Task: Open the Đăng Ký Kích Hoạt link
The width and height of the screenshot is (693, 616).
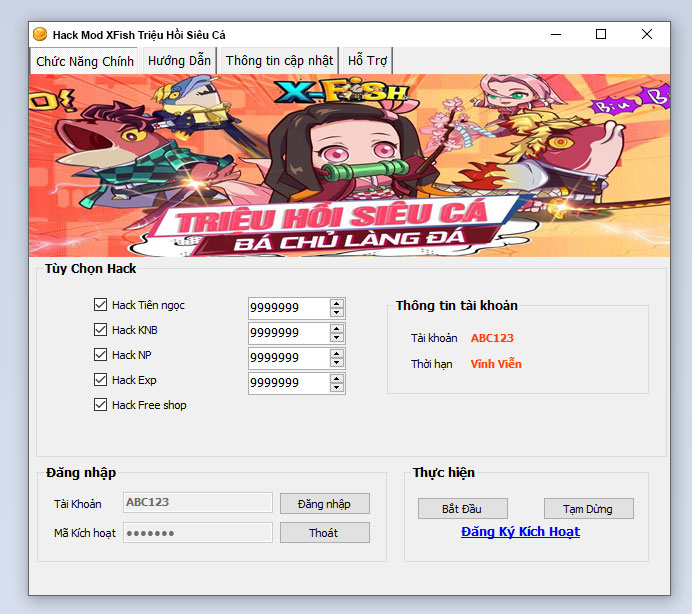Action: coord(520,532)
